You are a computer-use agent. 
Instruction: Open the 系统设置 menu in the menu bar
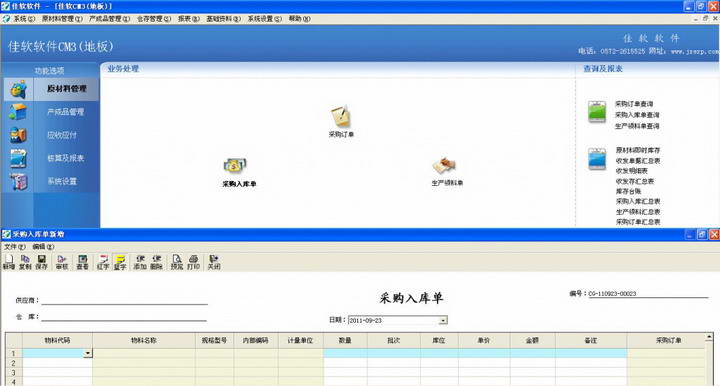point(264,19)
